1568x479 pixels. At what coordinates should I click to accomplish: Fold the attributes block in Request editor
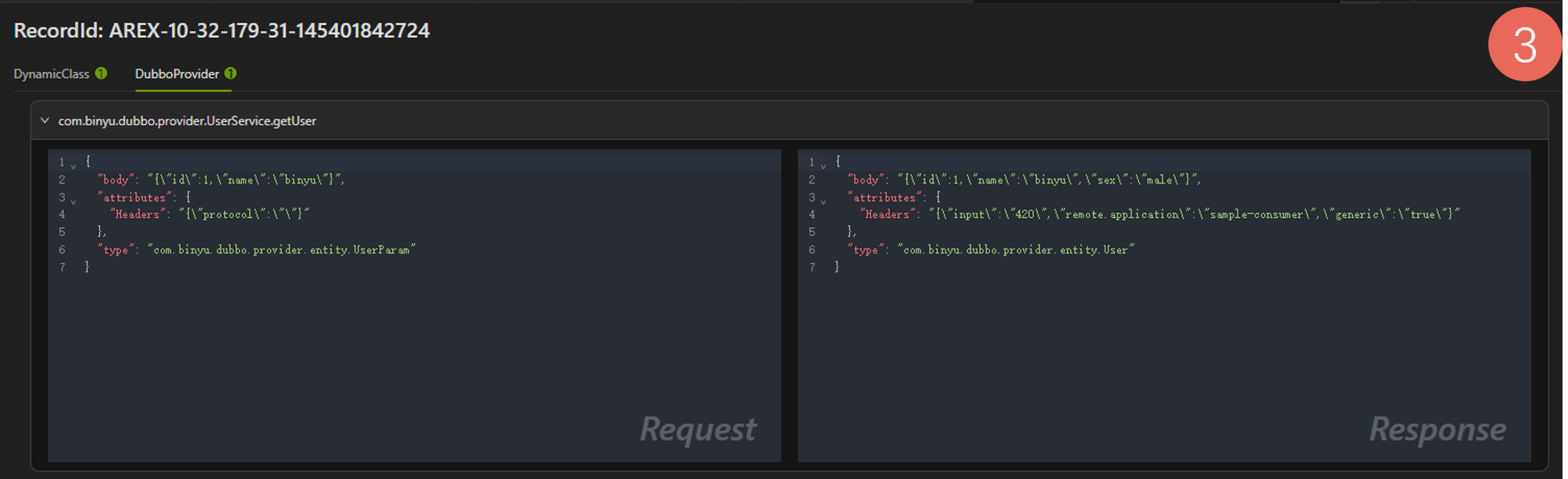point(73,201)
